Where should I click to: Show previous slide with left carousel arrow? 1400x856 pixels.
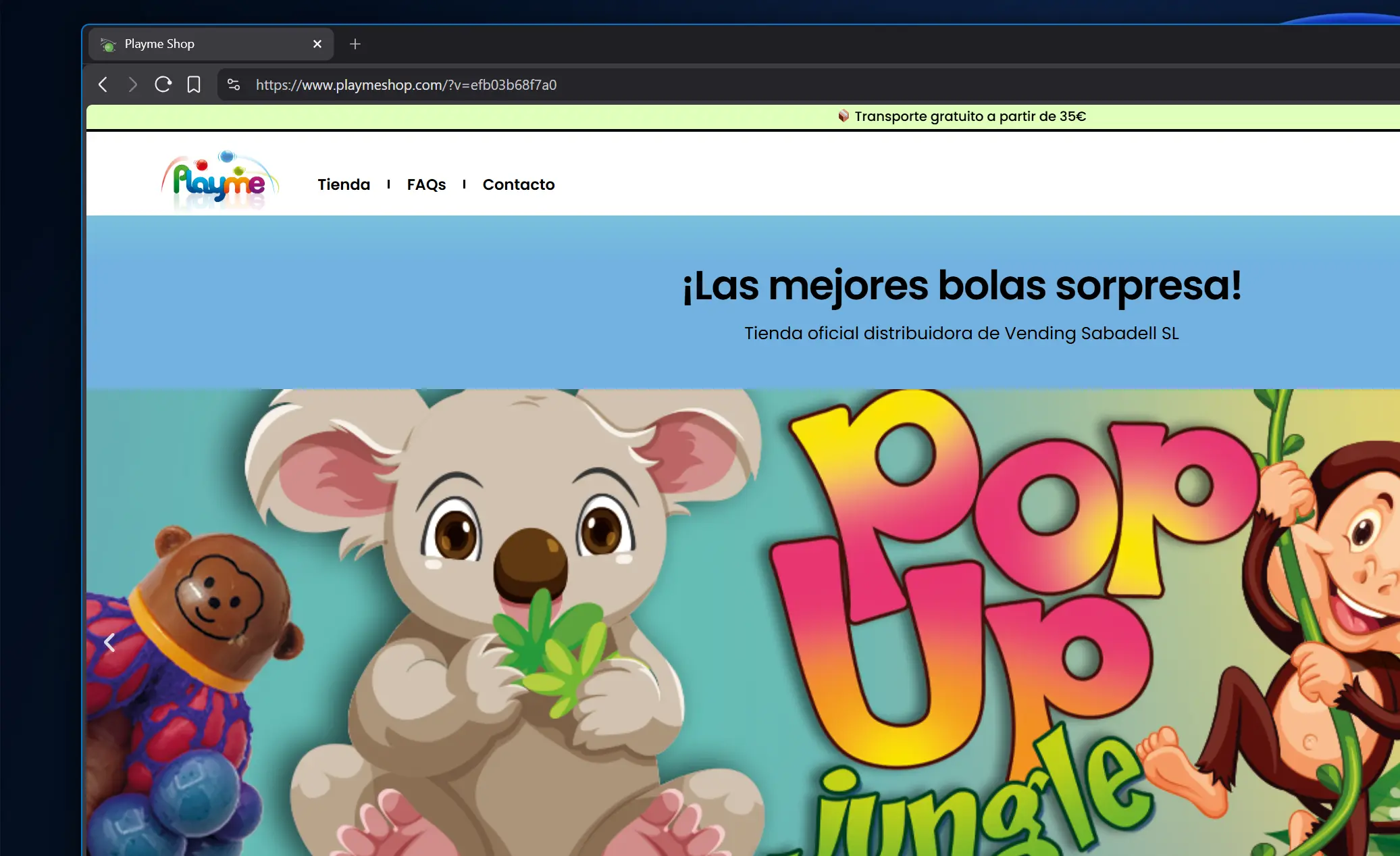pos(109,642)
